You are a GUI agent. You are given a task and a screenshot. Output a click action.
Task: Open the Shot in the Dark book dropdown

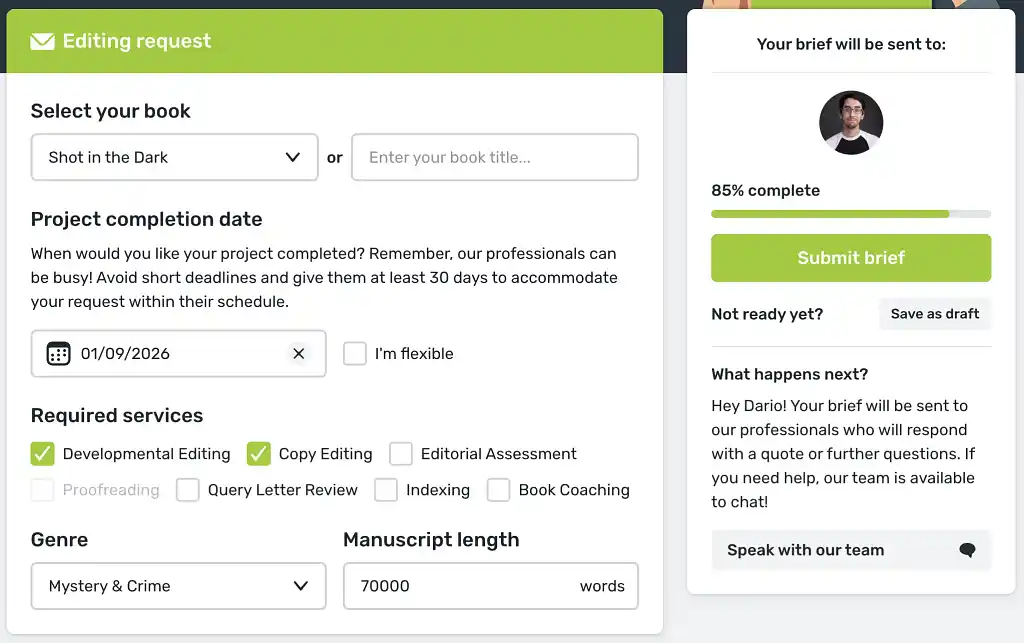[x=175, y=158]
